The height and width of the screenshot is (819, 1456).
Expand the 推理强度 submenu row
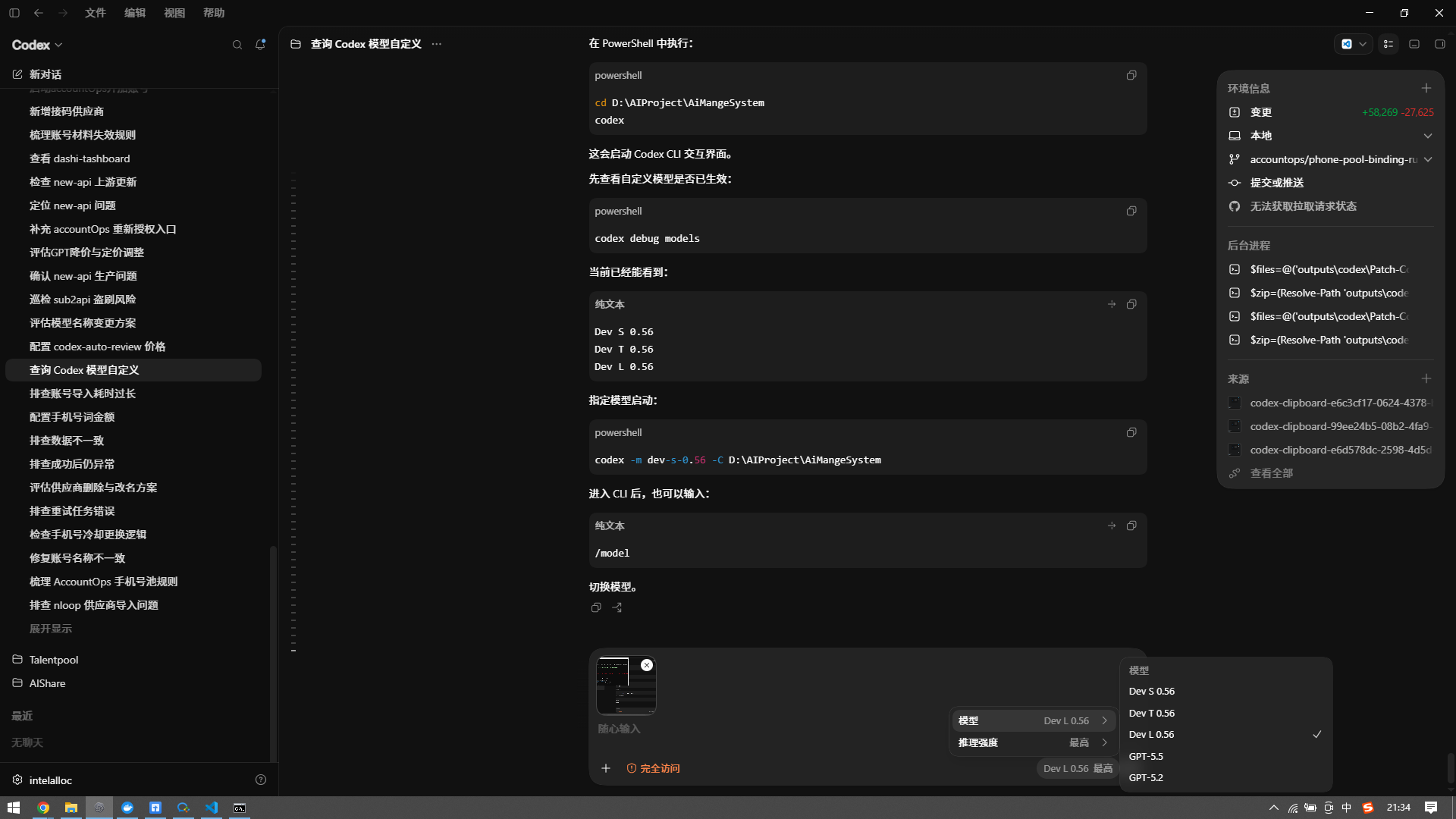(x=1033, y=742)
